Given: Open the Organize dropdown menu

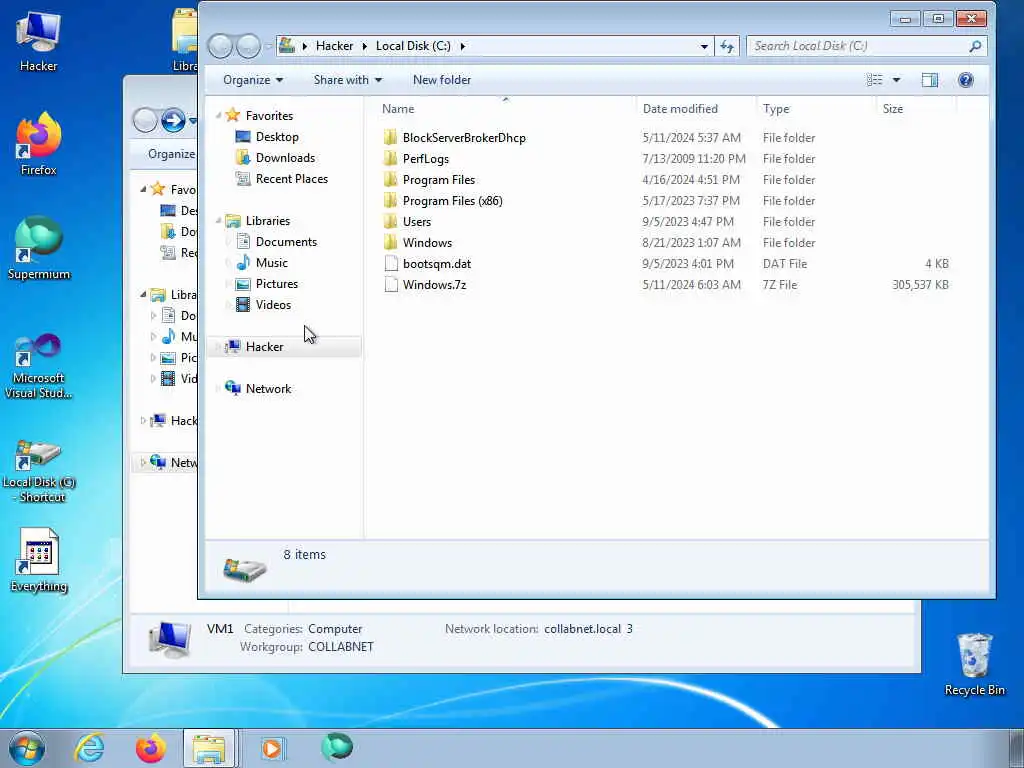Looking at the screenshot, I should click(x=253, y=80).
